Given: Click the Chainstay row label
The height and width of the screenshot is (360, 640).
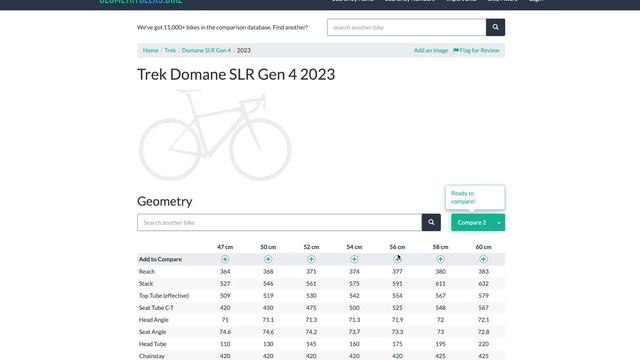Looking at the screenshot, I should 151,356.
